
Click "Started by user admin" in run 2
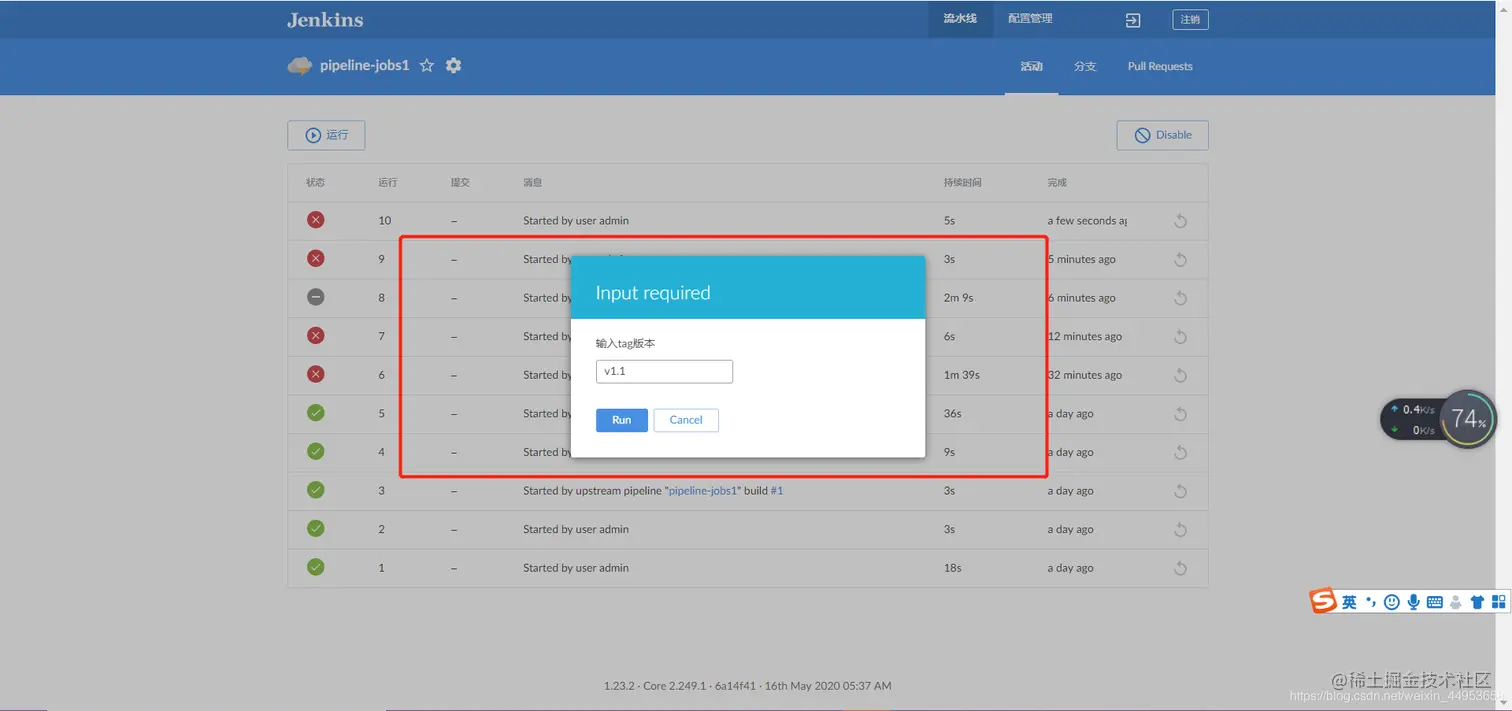point(576,529)
